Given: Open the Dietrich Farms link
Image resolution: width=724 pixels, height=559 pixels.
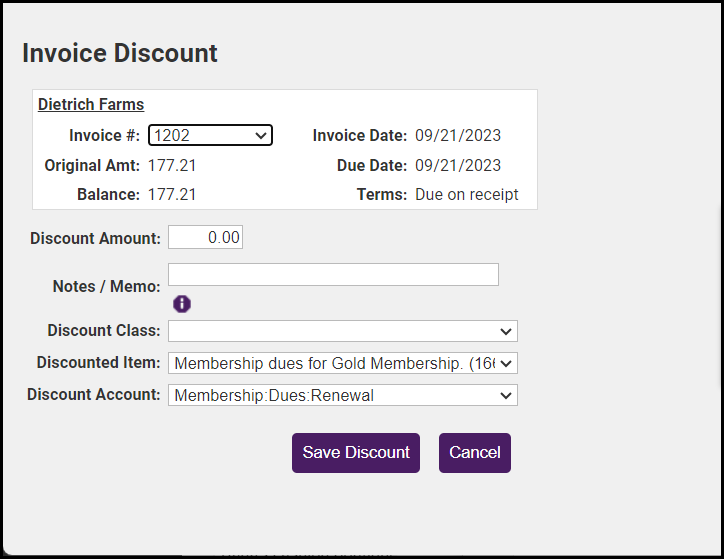Looking at the screenshot, I should tap(91, 104).
